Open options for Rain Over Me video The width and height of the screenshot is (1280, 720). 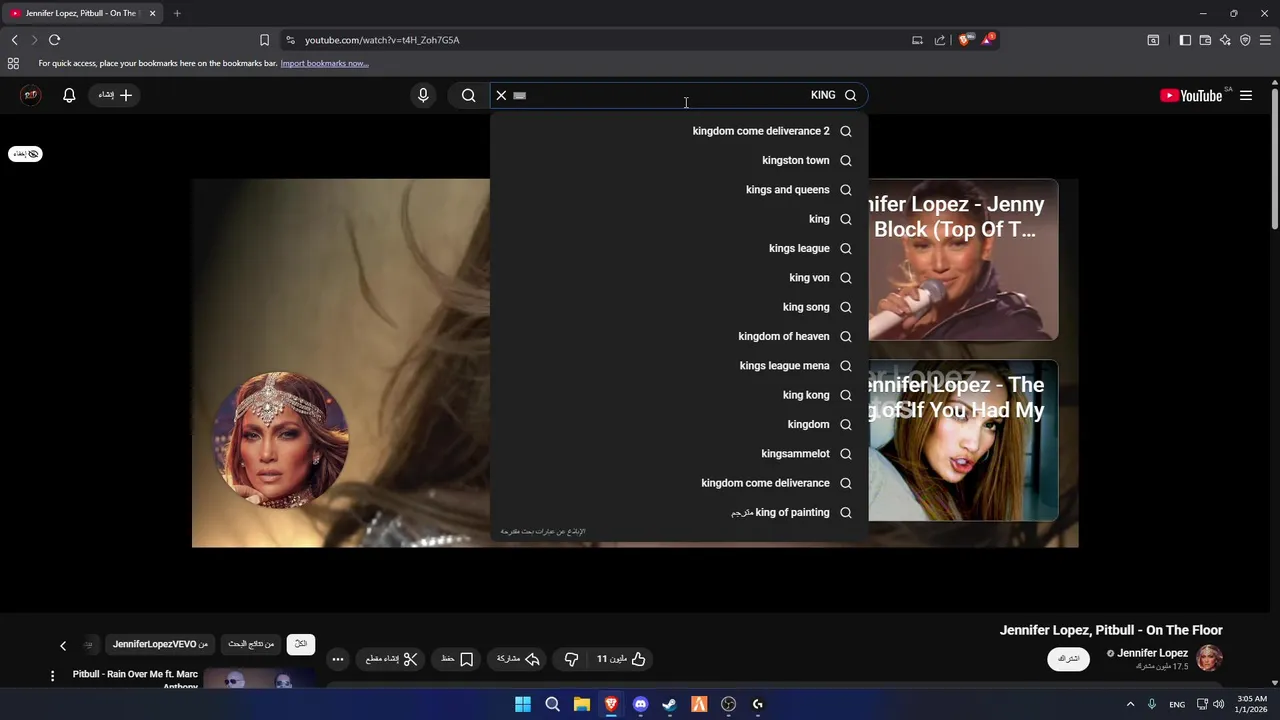[53, 676]
